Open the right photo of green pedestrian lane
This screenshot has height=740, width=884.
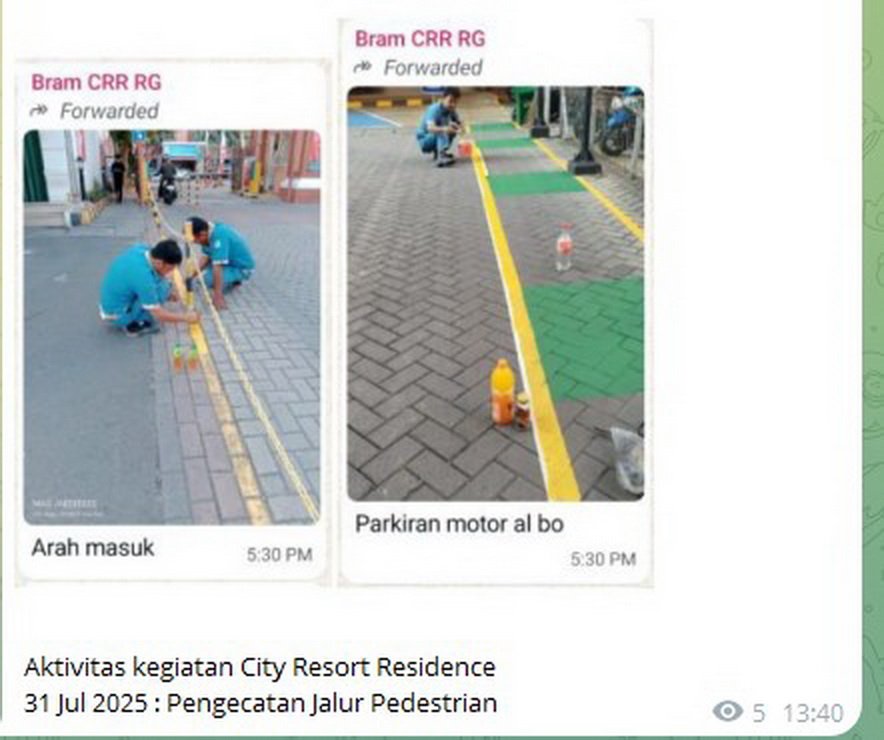(x=496, y=294)
